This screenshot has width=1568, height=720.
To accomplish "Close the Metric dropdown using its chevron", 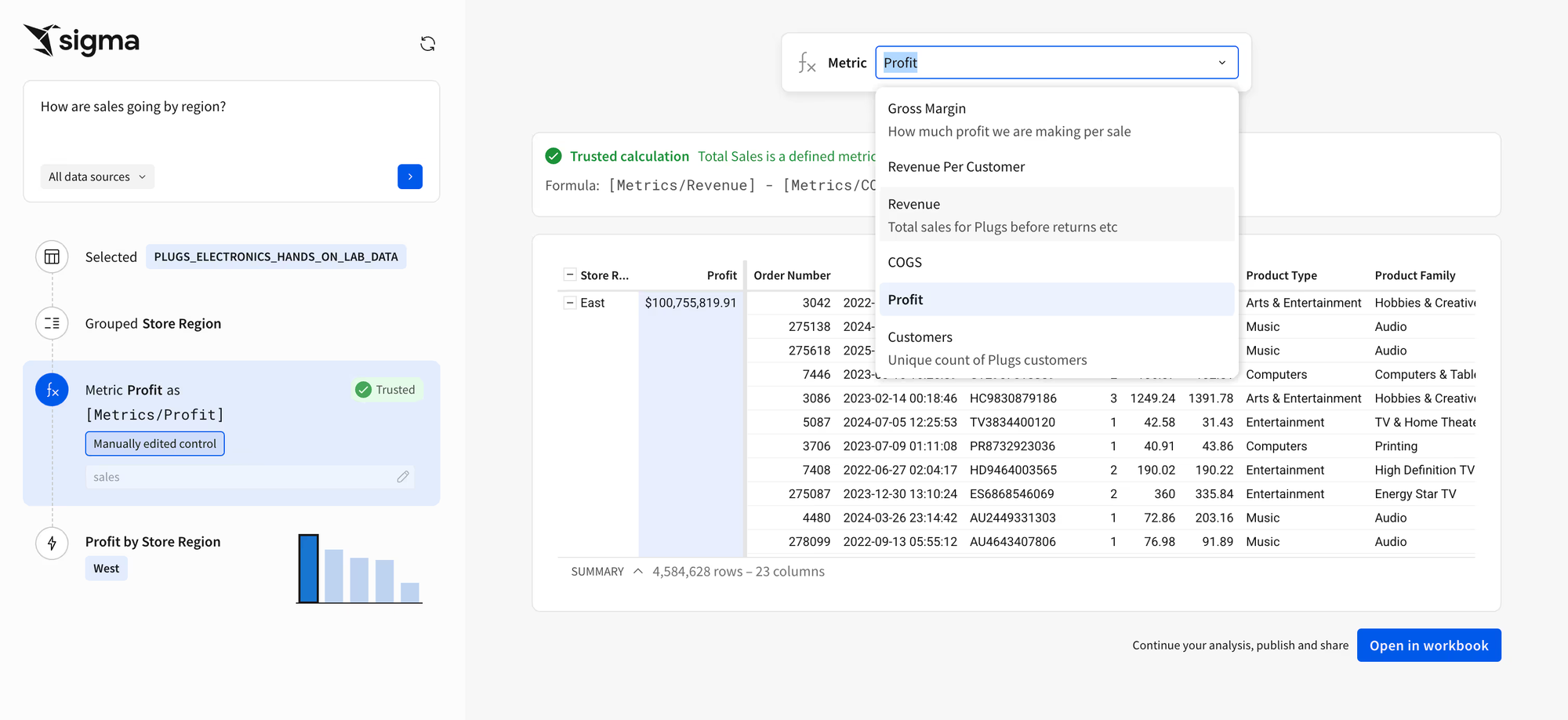I will click(1221, 63).
